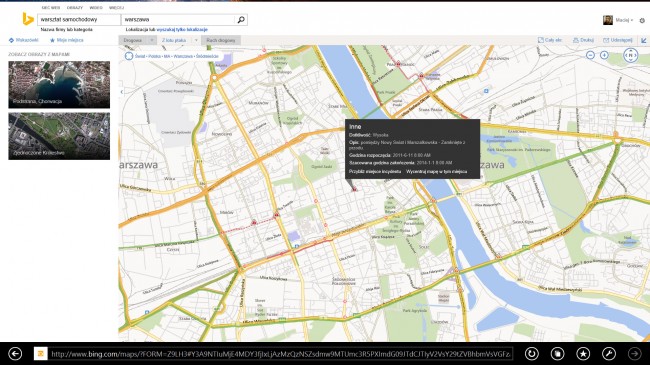Viewport: 650px width, 365px height.
Task: Open the settings gear icon
Action: 642,20
